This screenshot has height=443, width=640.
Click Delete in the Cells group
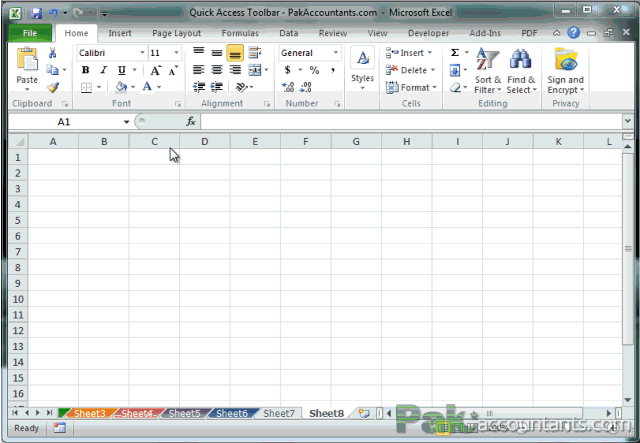(411, 70)
